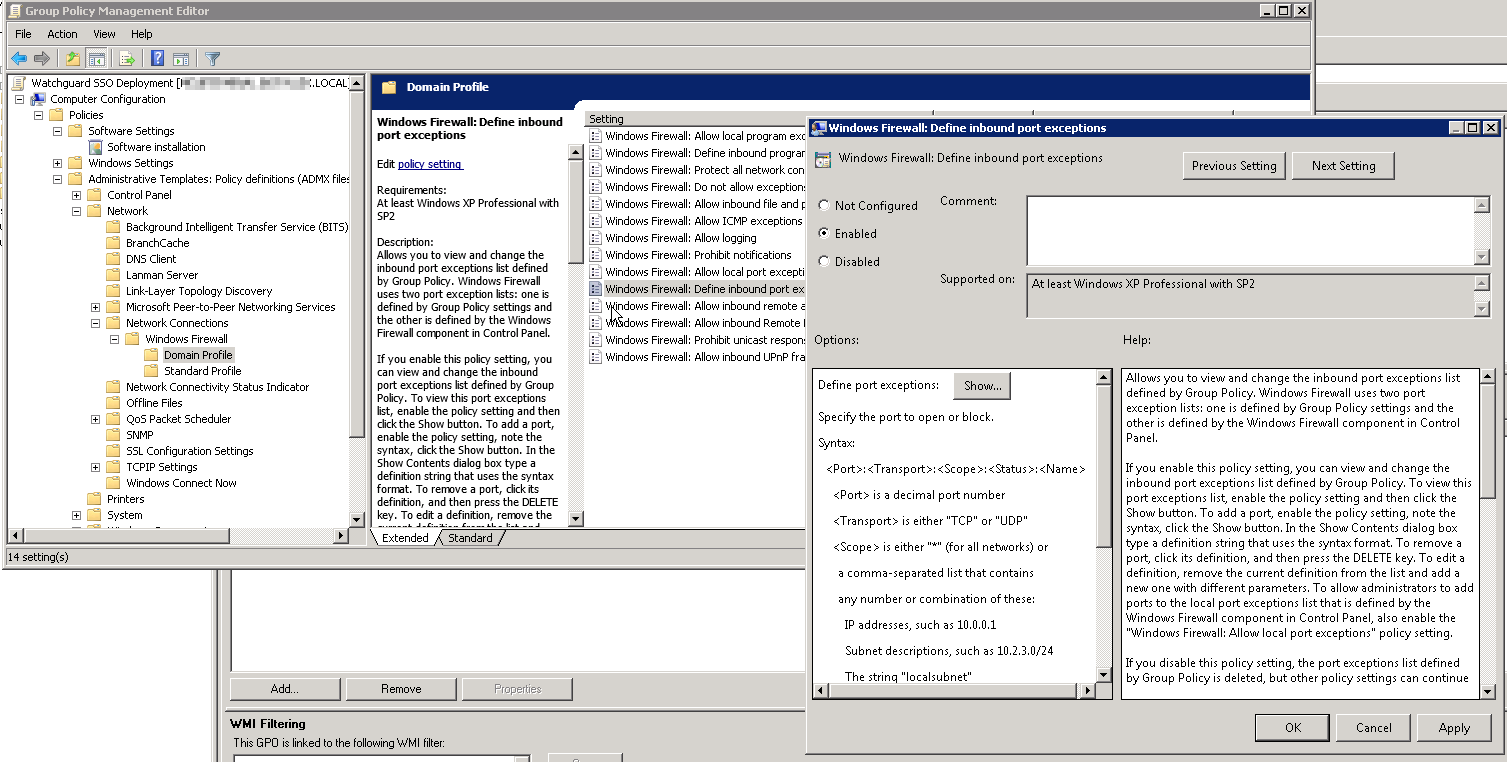Click the DNS Client folder icon
Image resolution: width=1507 pixels, height=762 pixels.
click(x=113, y=259)
